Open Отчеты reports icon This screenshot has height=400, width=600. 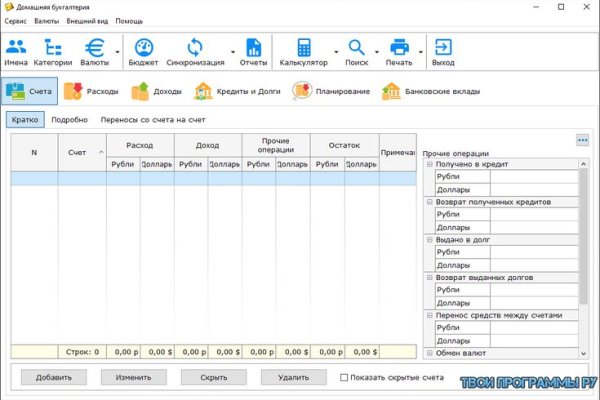coord(253,48)
